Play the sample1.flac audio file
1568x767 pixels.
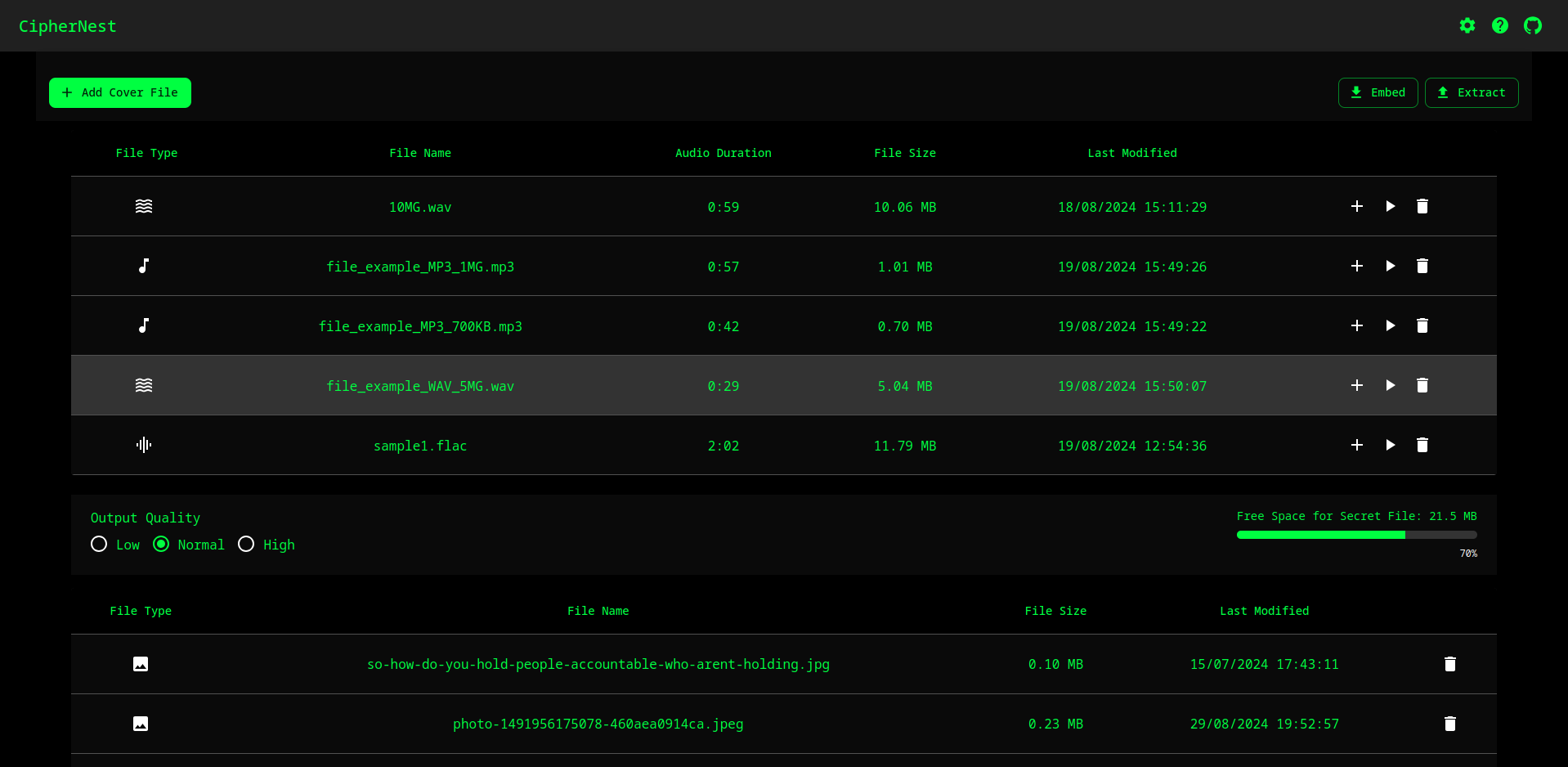tap(1390, 445)
